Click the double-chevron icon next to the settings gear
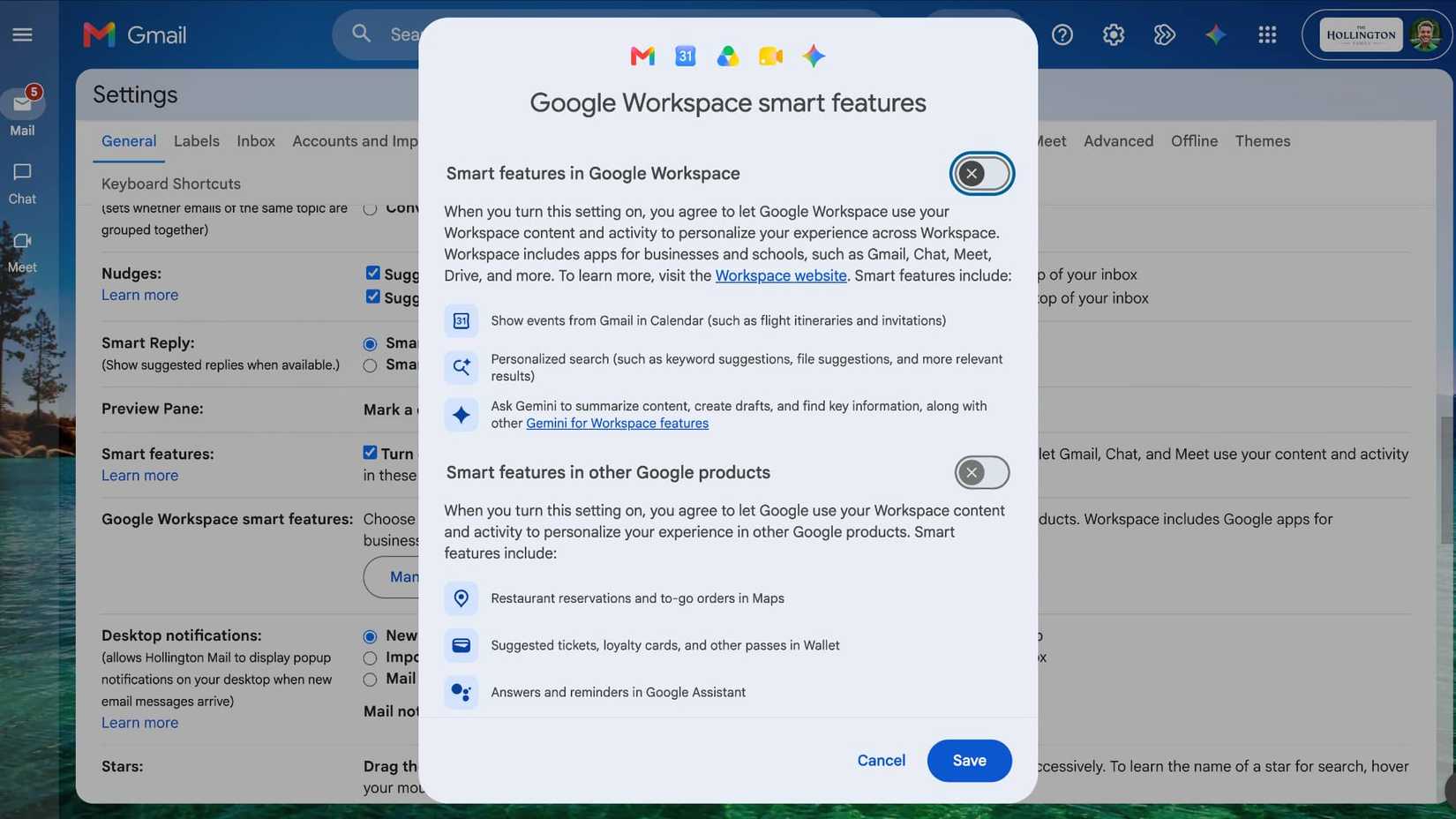This screenshot has height=819, width=1456. [1165, 34]
